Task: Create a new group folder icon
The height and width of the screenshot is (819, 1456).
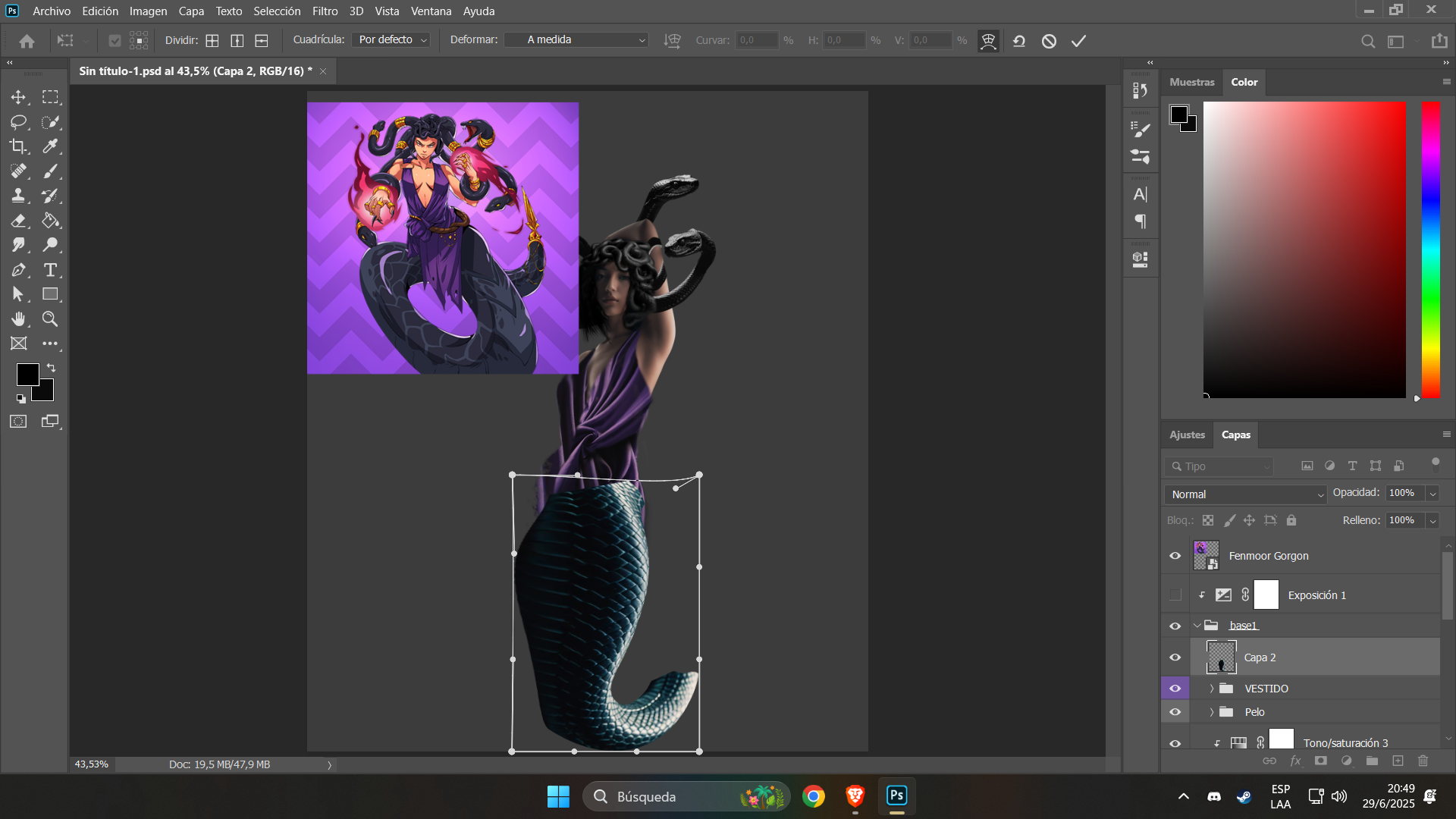Action: click(x=1372, y=761)
